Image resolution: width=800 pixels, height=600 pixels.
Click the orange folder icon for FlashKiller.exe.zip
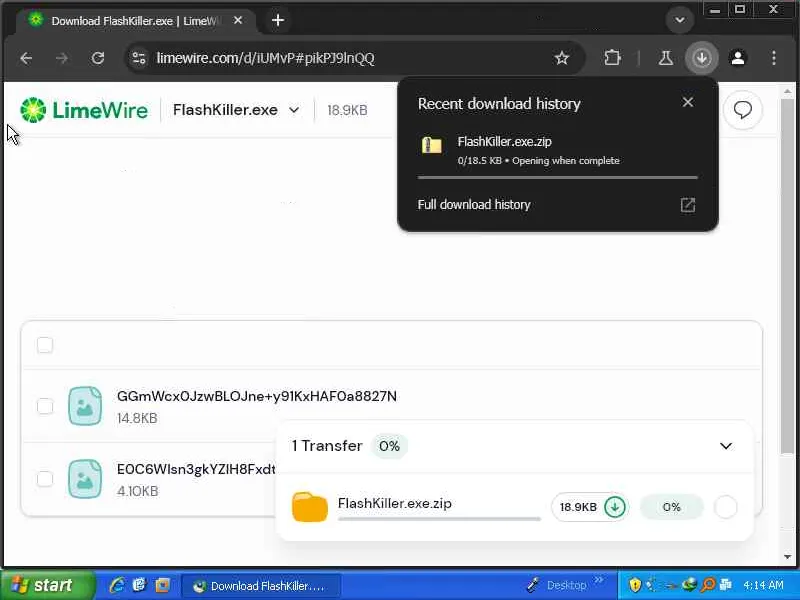[310, 507]
